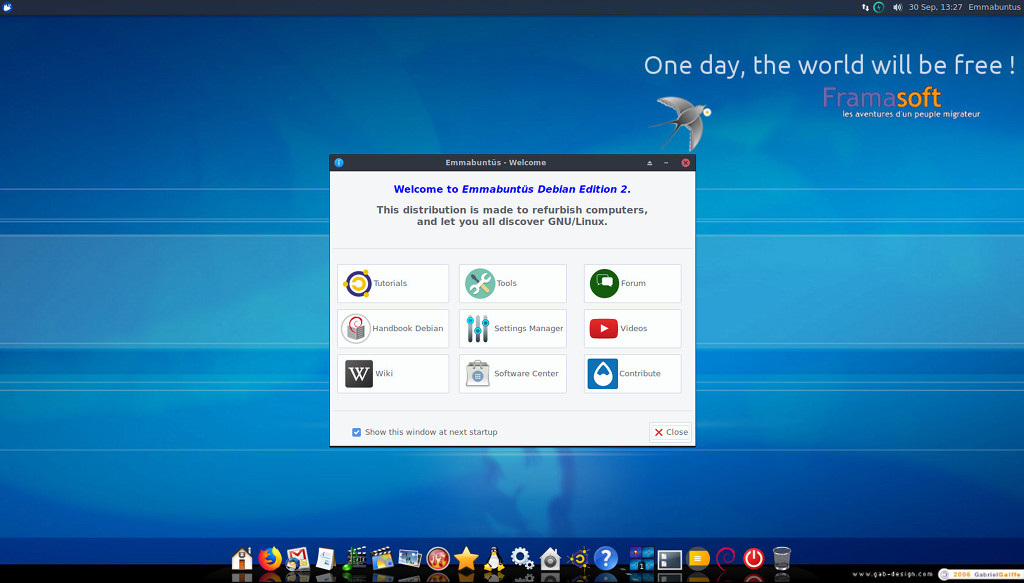Click the red flame circle icon in the dock
Viewport: 1024px width, 583px height.
438,559
